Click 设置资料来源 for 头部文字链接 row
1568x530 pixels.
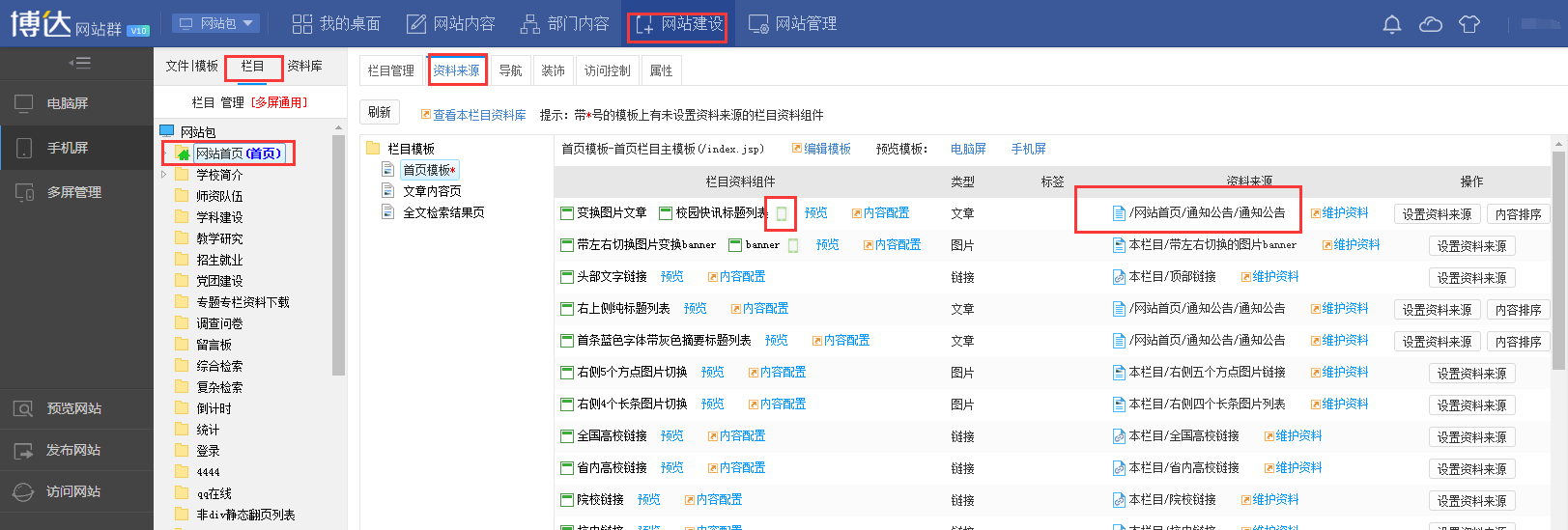point(1471,278)
